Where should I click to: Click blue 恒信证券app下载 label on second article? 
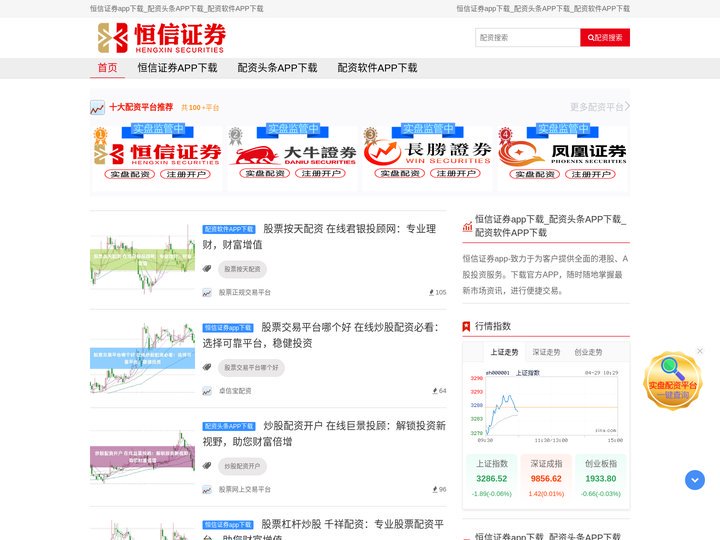pyautogui.click(x=228, y=328)
